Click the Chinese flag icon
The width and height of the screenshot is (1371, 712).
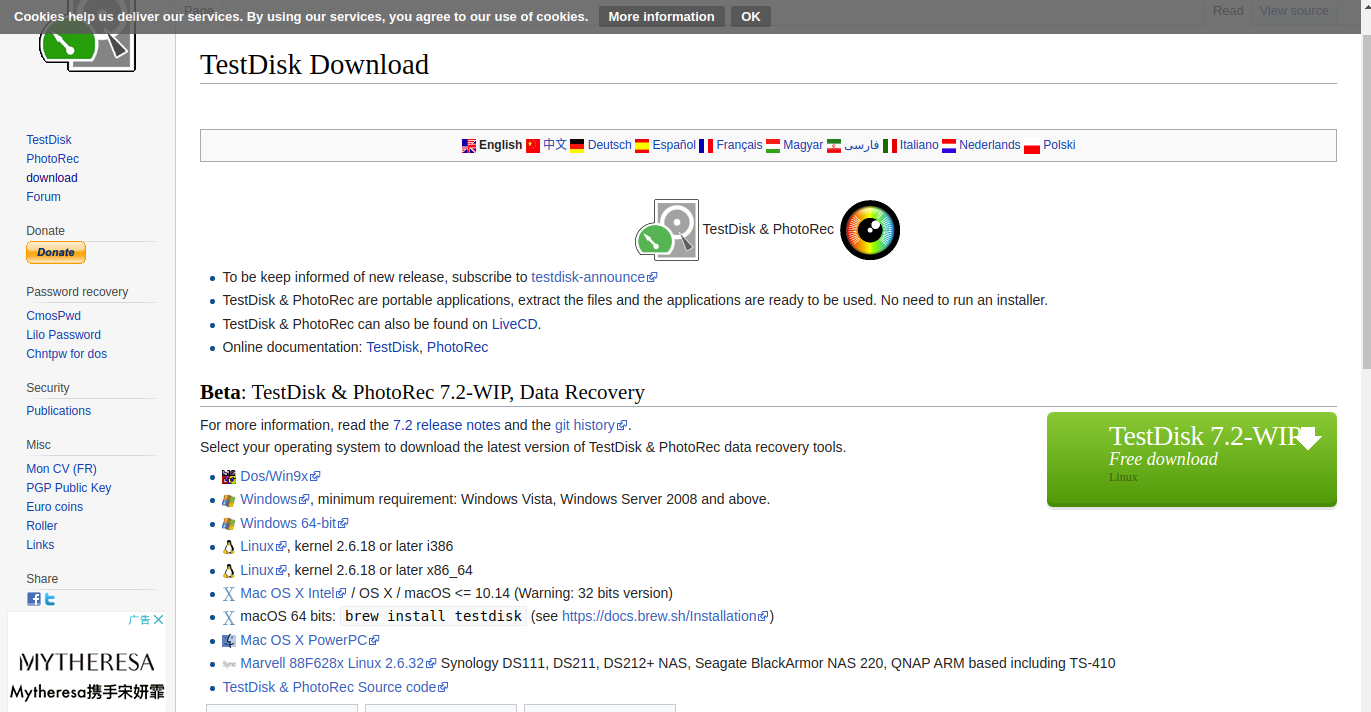click(533, 146)
